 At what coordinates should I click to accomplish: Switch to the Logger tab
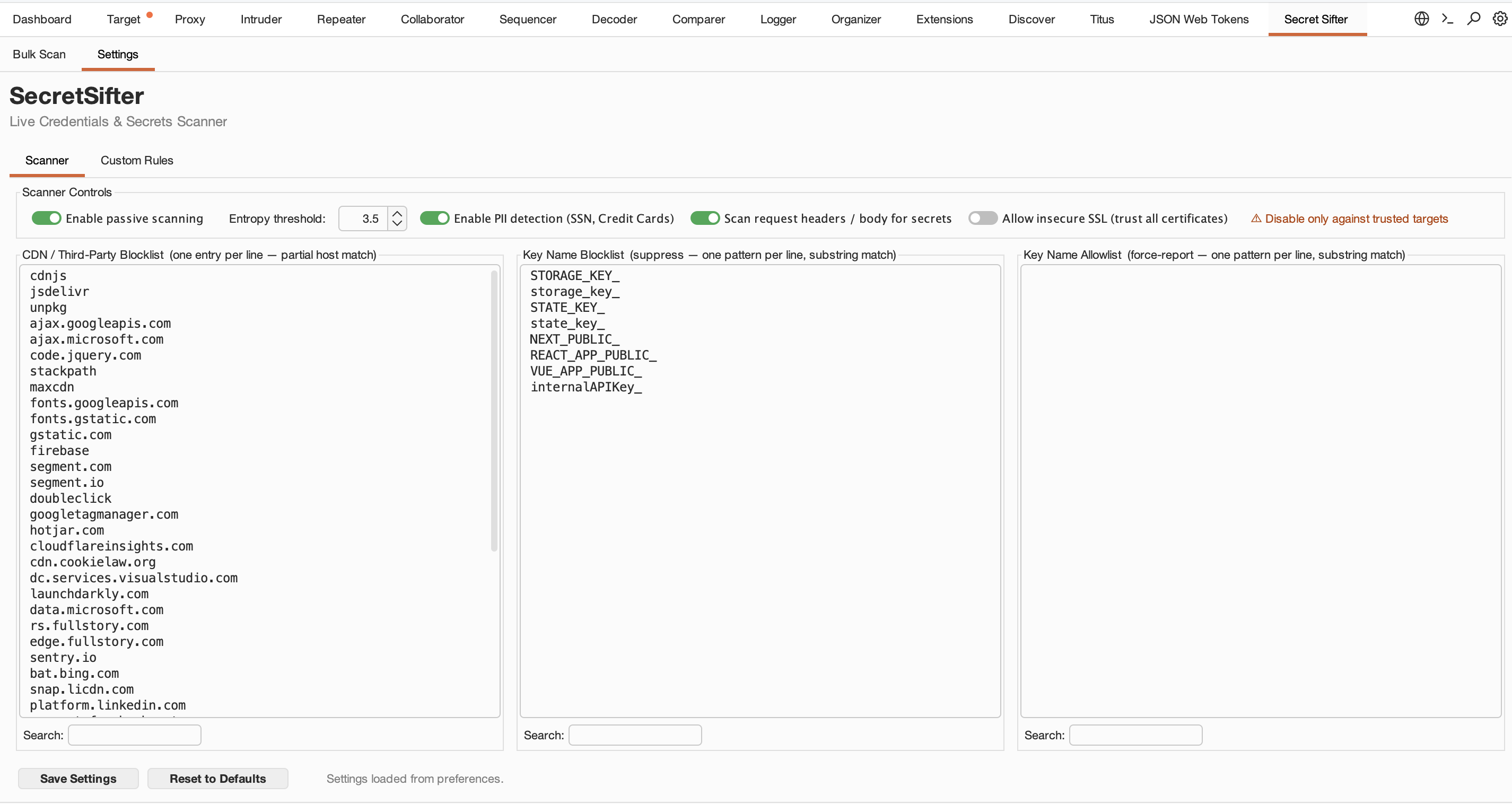click(779, 19)
